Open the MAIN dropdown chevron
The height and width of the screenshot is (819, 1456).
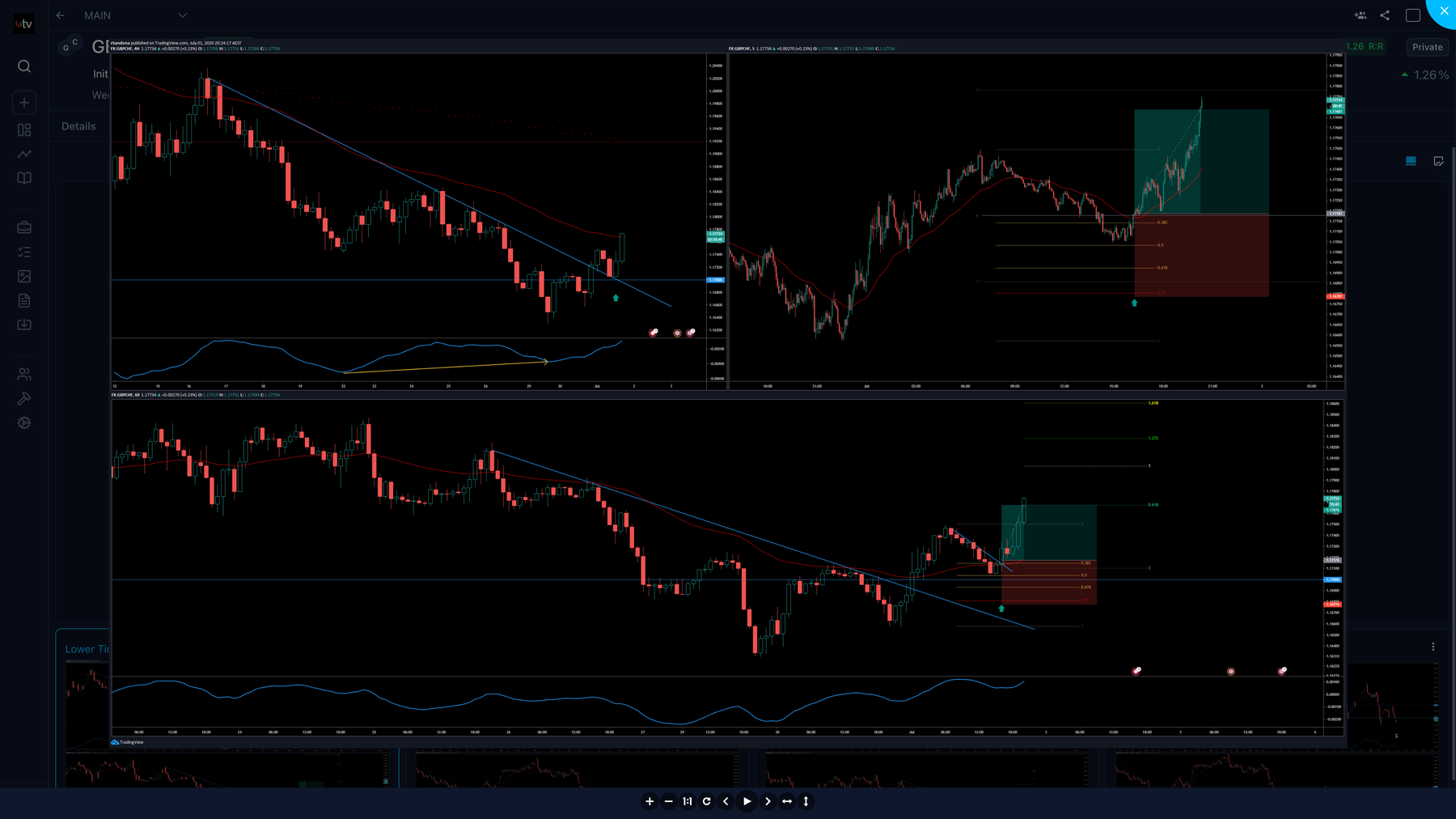(183, 15)
